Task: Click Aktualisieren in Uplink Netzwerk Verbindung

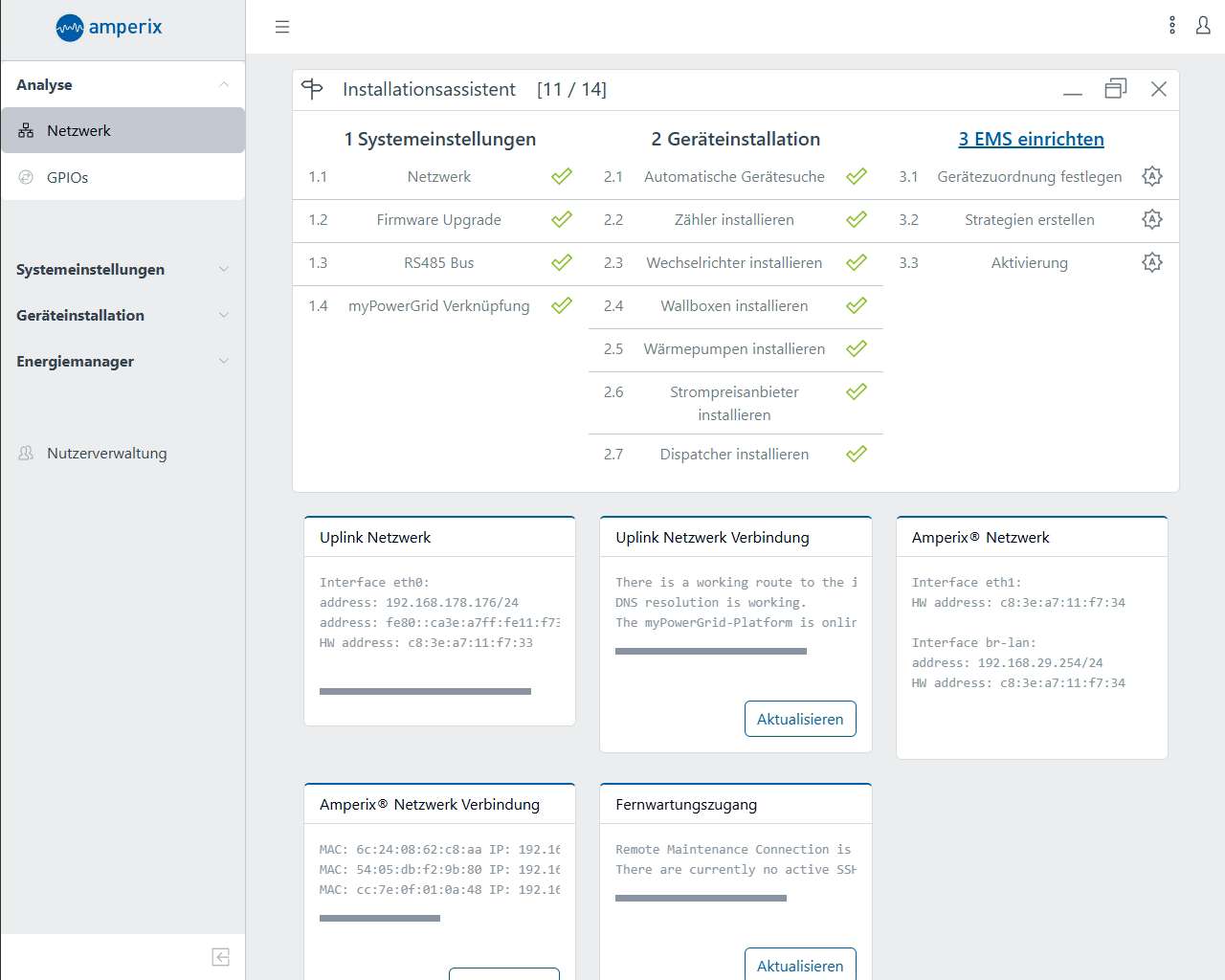Action: click(x=800, y=719)
